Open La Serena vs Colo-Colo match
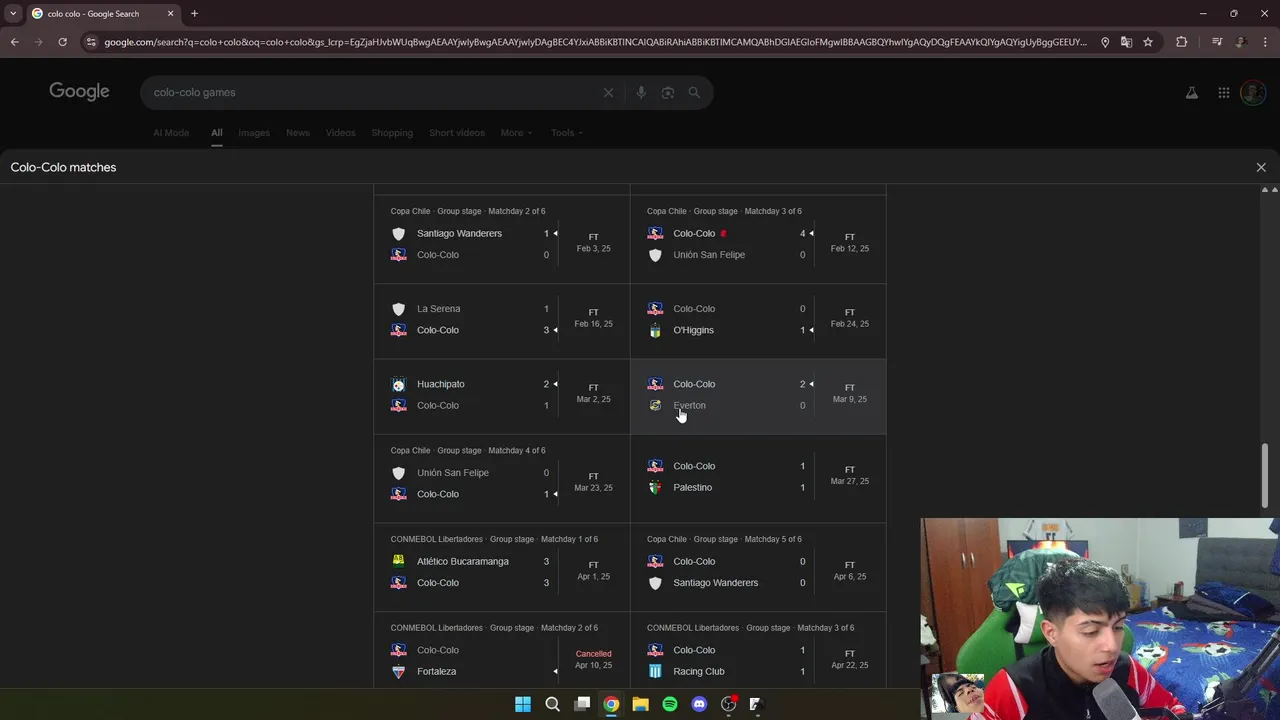This screenshot has width=1280, height=720. 502,320
